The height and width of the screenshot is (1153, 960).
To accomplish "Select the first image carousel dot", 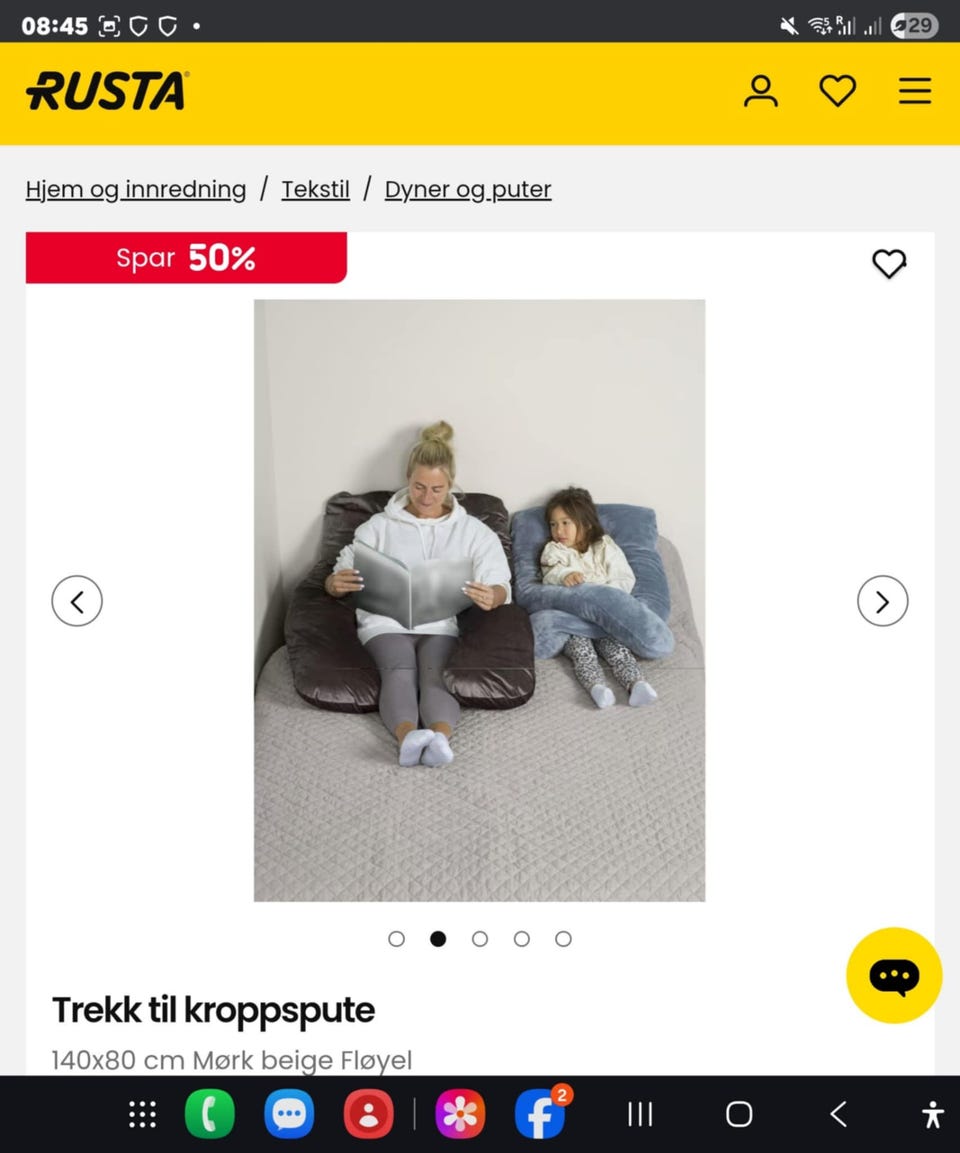I will (x=396, y=939).
